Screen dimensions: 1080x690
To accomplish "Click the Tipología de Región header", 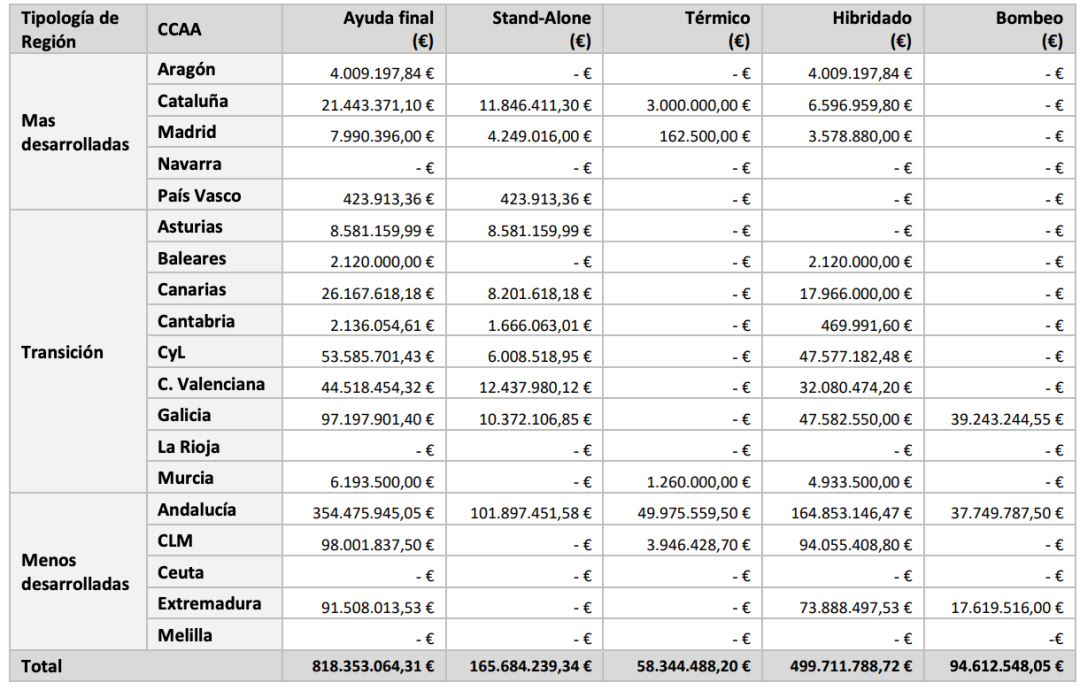I will pyautogui.click(x=70, y=29).
